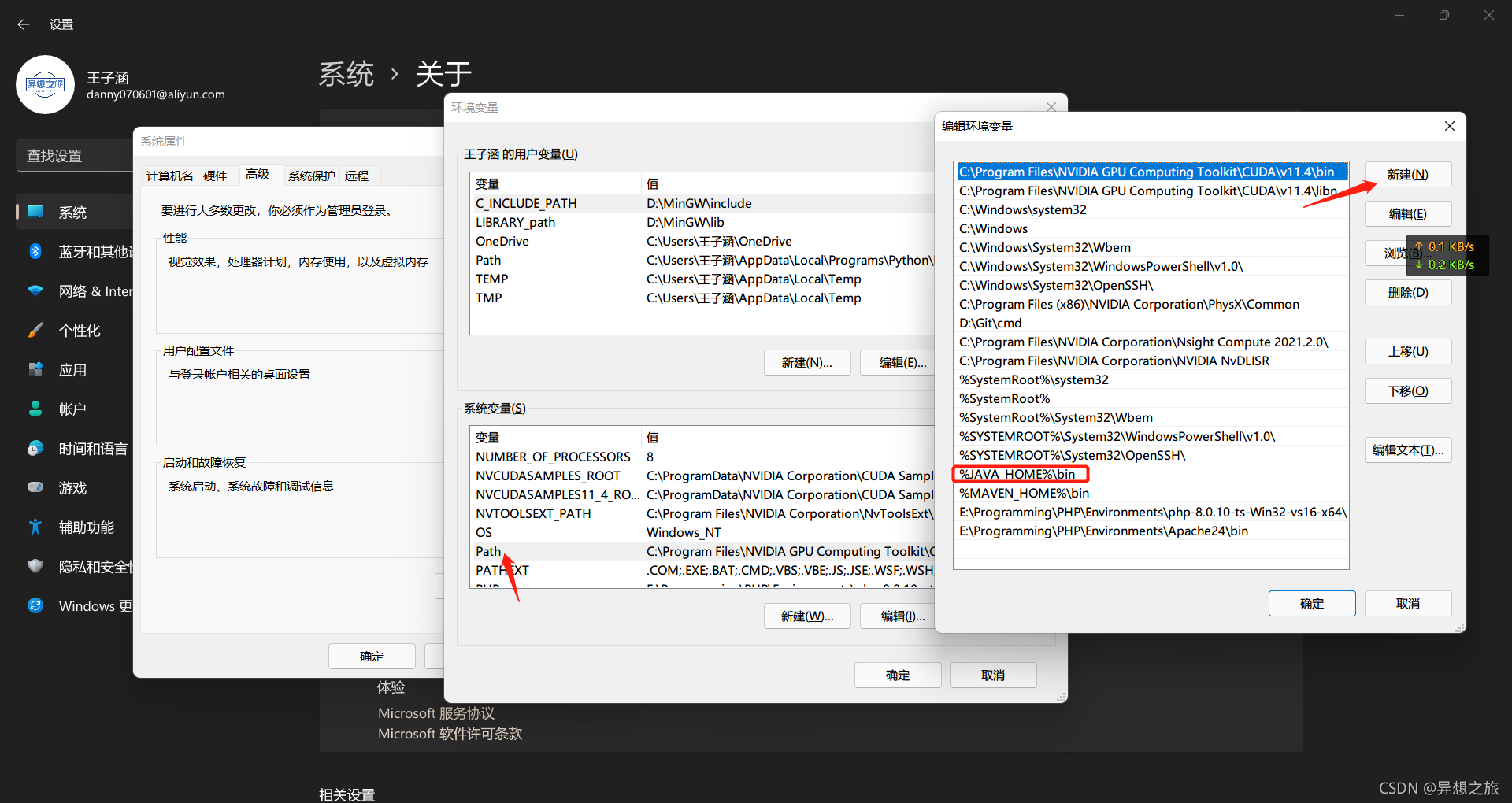1512x803 pixels.
Task: Click the Accounts person icon
Action: click(x=35, y=409)
